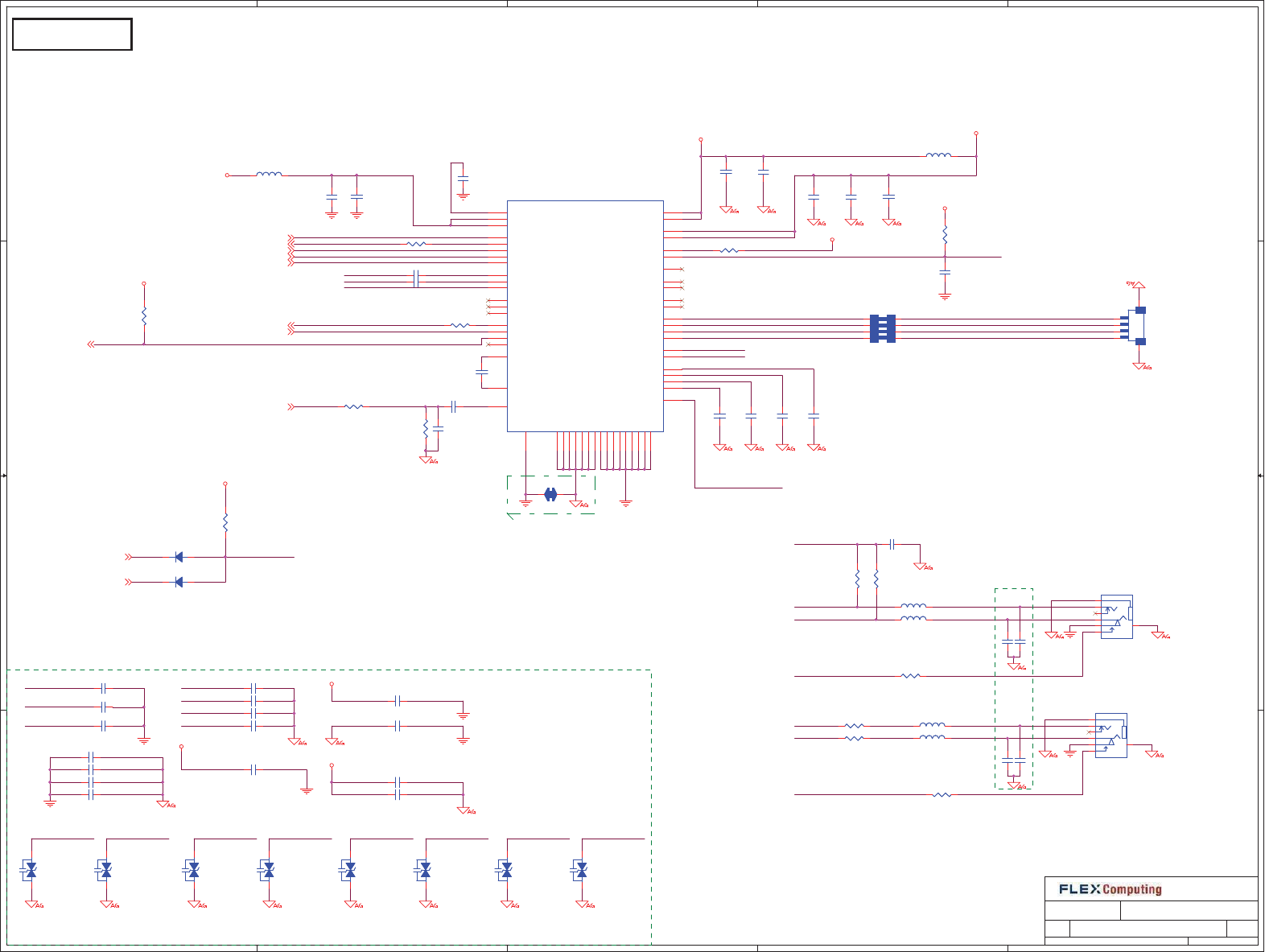Select the inductor on the top-right power rail
This screenshot has height=952, width=1265.
[x=938, y=155]
